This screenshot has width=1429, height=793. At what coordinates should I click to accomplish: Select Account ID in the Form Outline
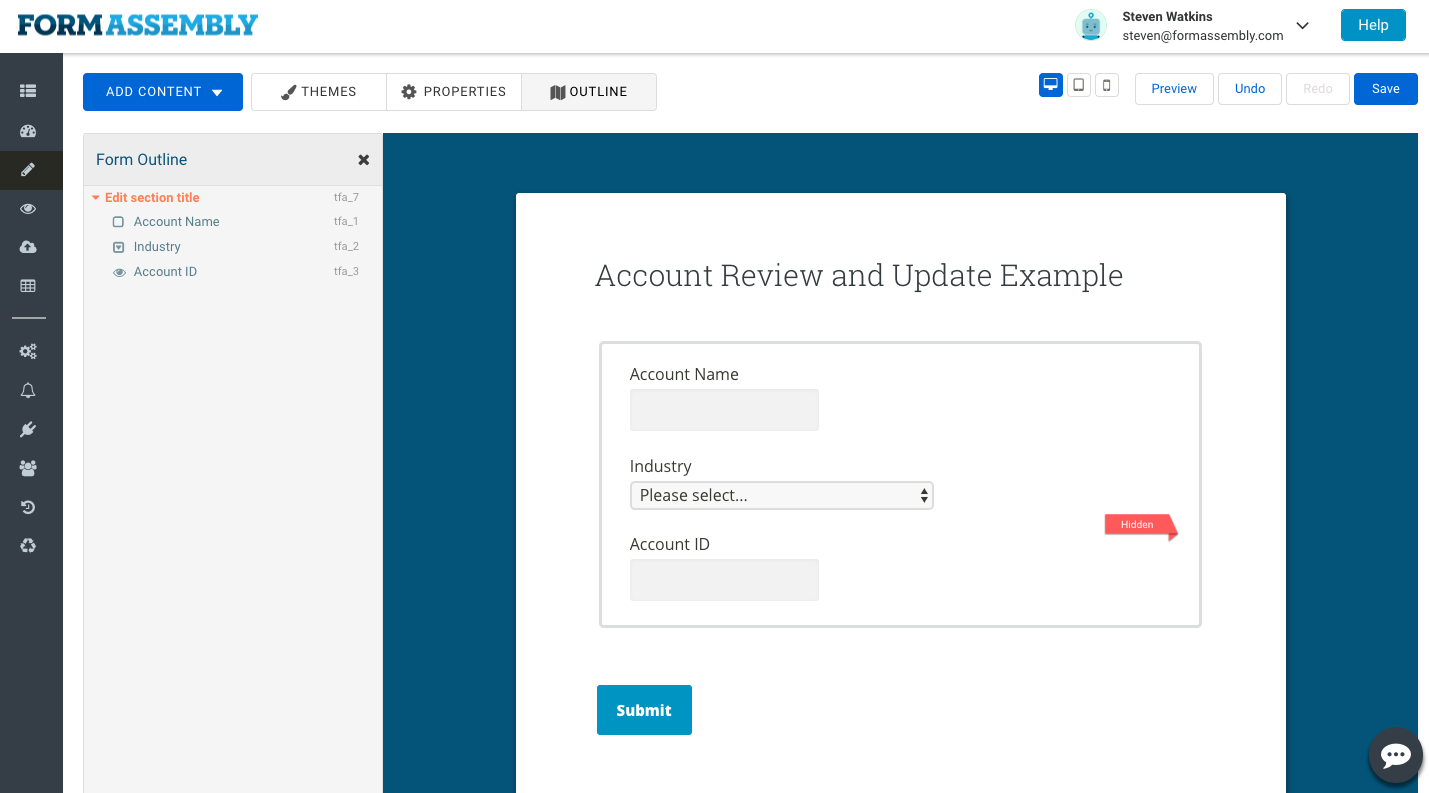[165, 272]
